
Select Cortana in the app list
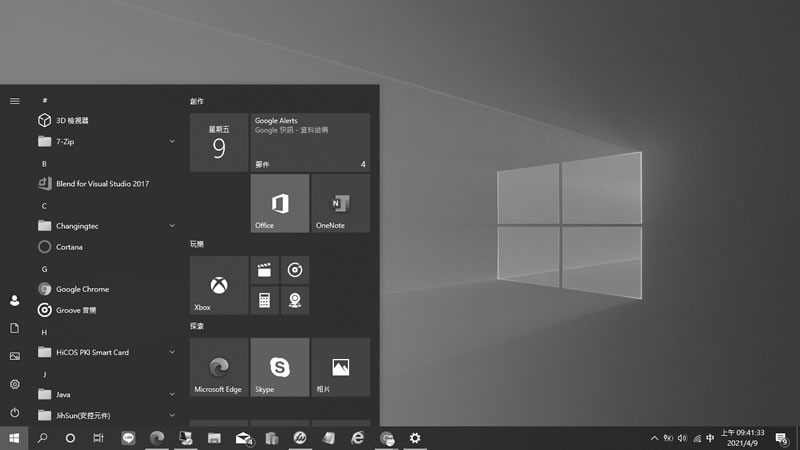point(70,247)
